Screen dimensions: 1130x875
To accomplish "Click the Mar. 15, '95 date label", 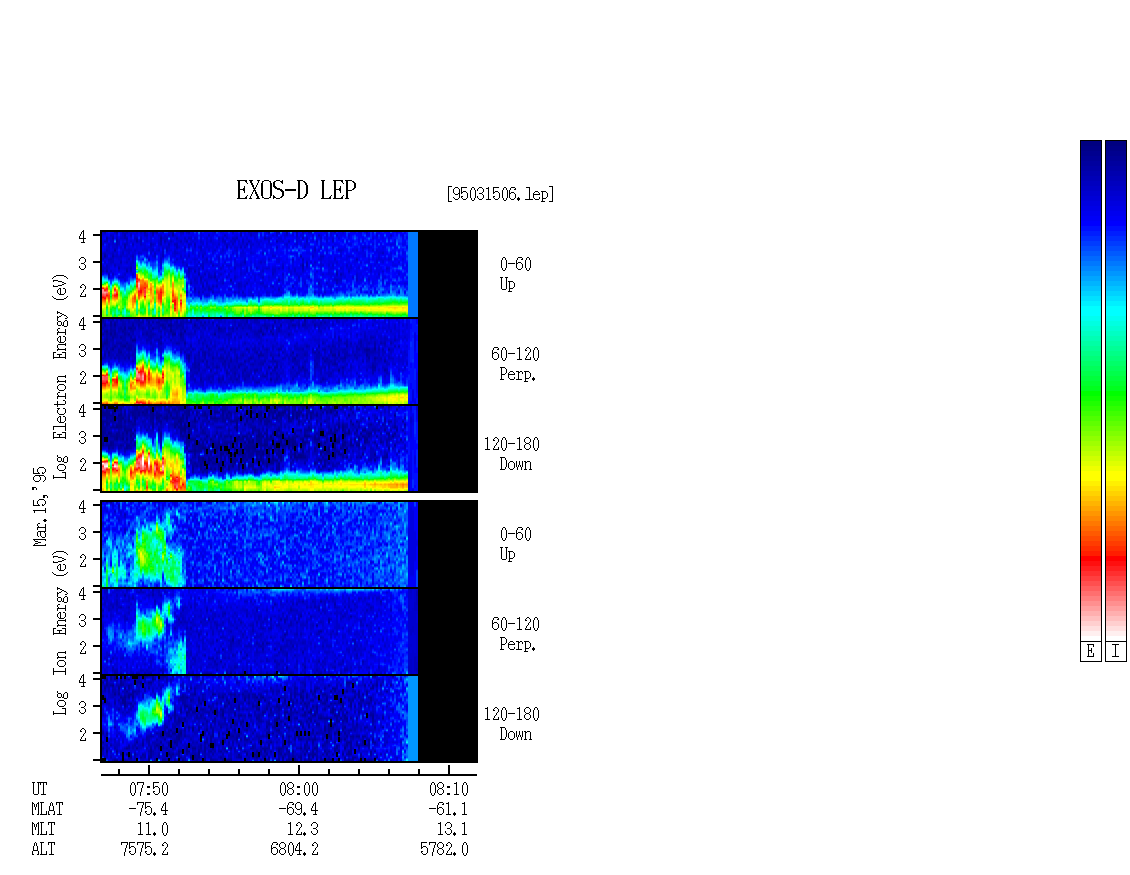I will 40,506.
